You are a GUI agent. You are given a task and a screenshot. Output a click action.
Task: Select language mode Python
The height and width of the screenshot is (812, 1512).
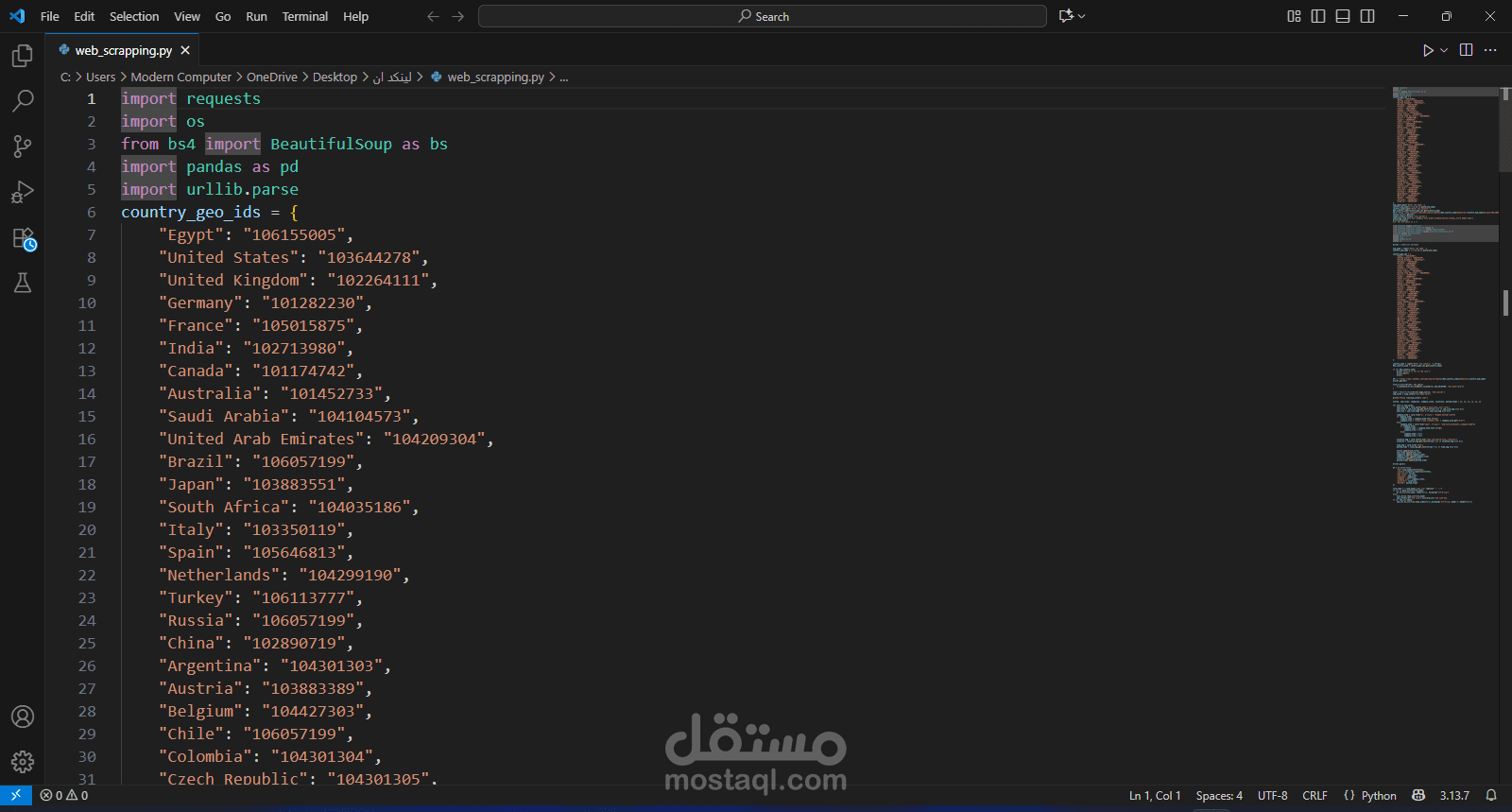1379,795
